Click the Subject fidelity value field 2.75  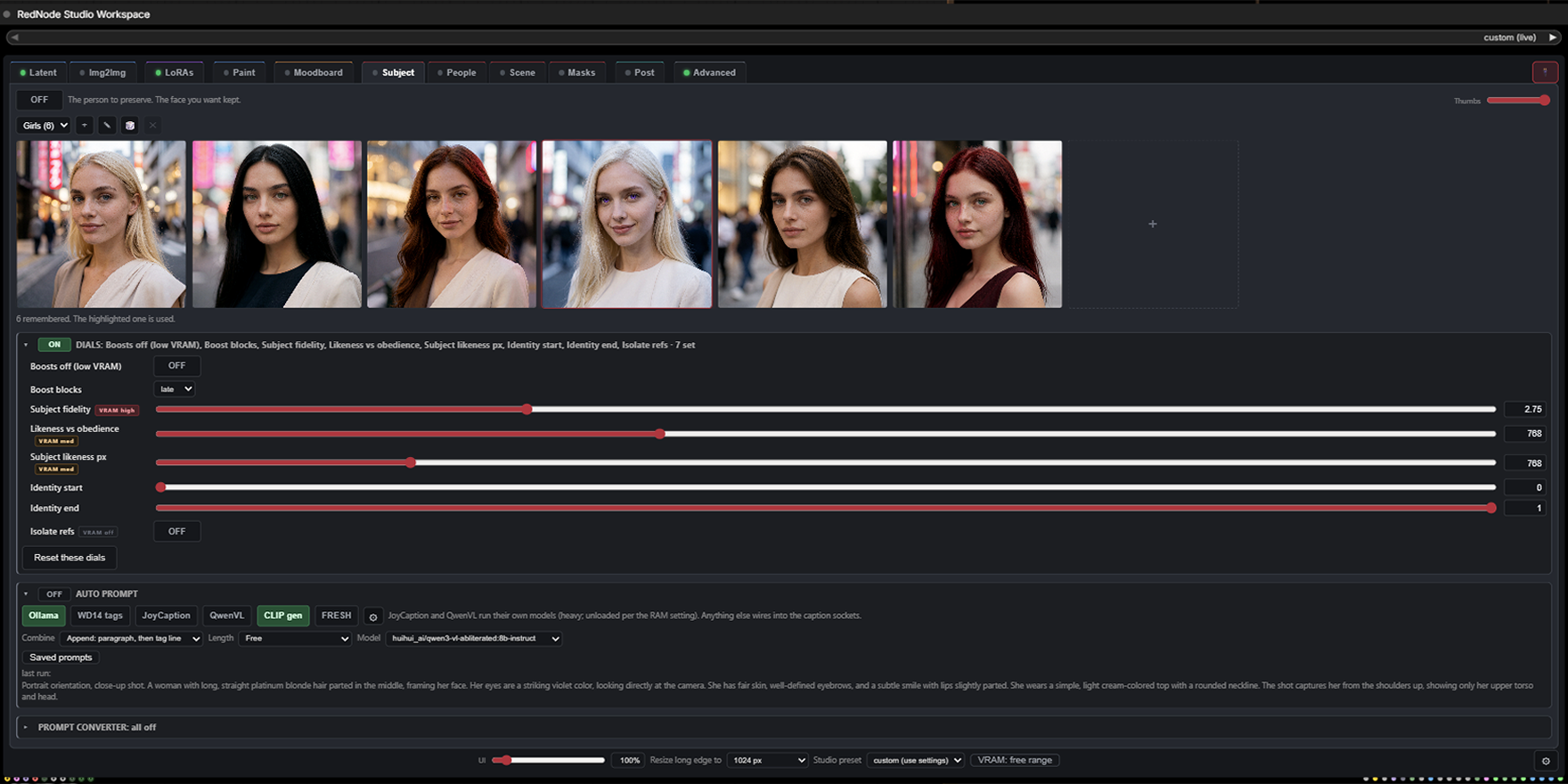tap(1524, 410)
